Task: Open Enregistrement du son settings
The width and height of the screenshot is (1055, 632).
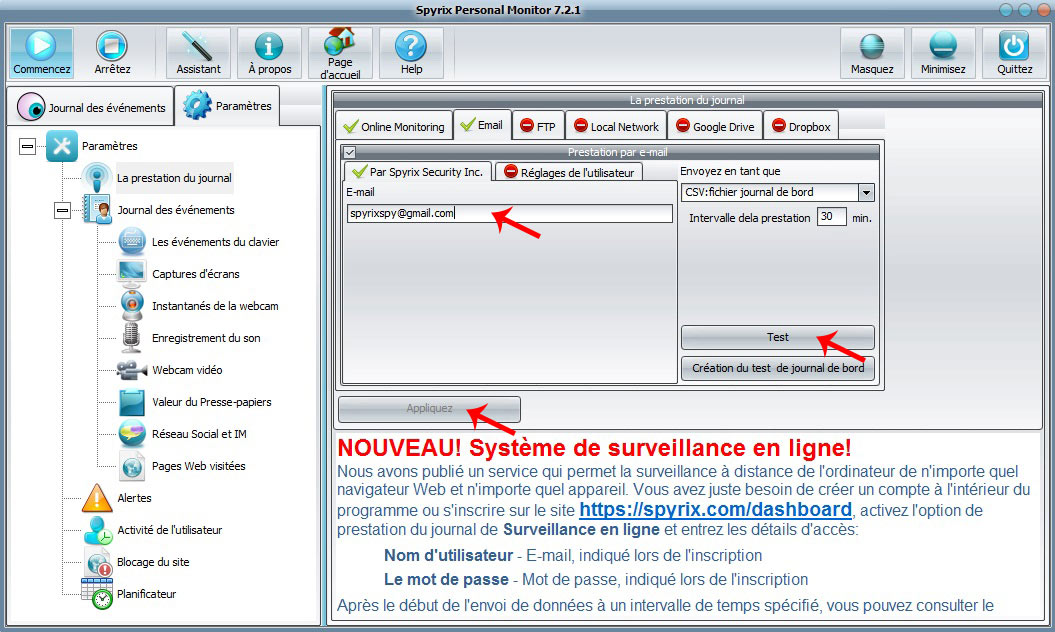Action: click(x=206, y=338)
